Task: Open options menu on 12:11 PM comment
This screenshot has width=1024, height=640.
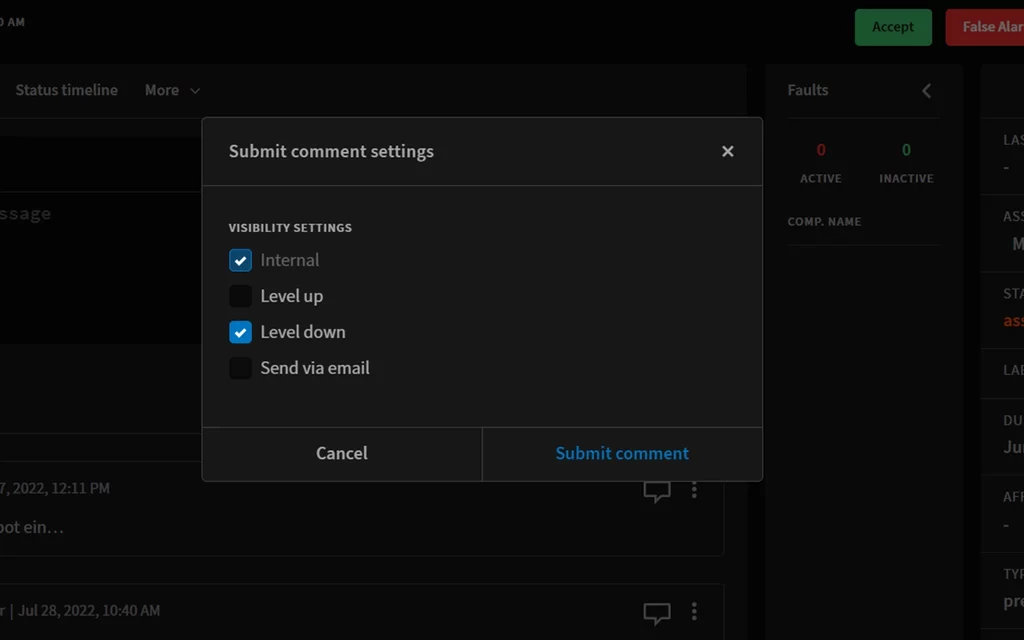Action: 694,490
